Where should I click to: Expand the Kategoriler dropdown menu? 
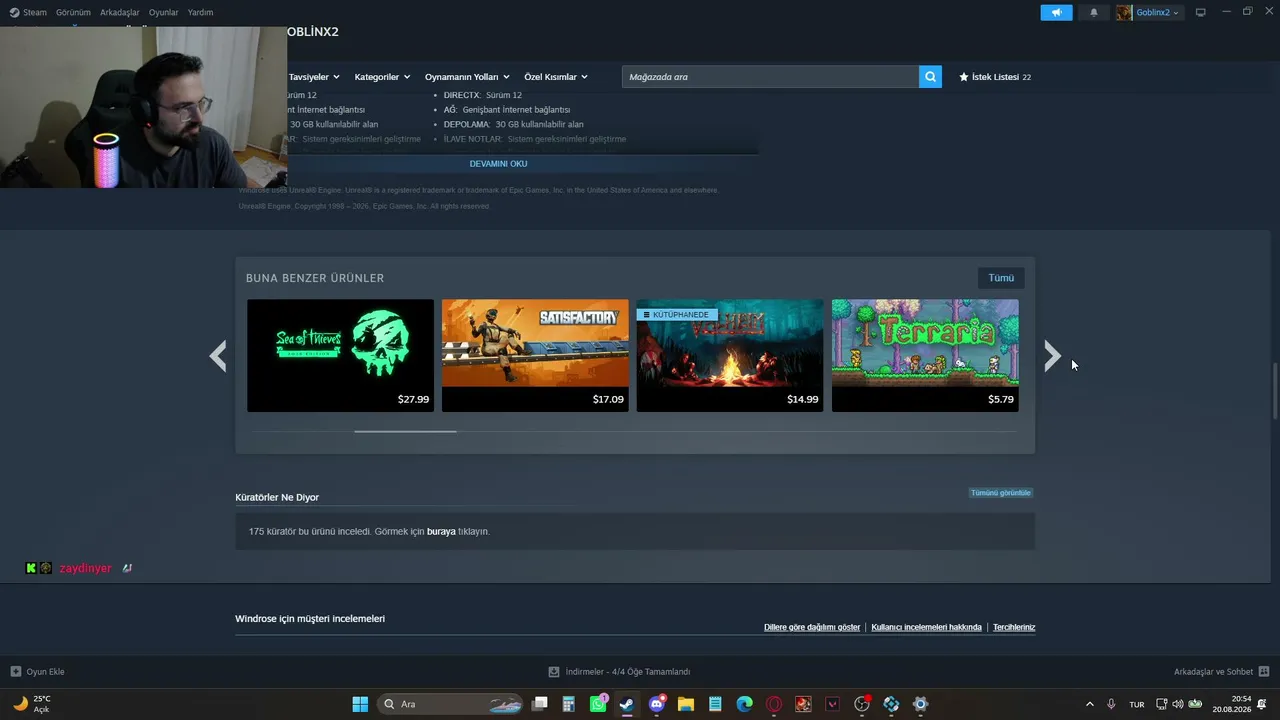click(x=382, y=77)
